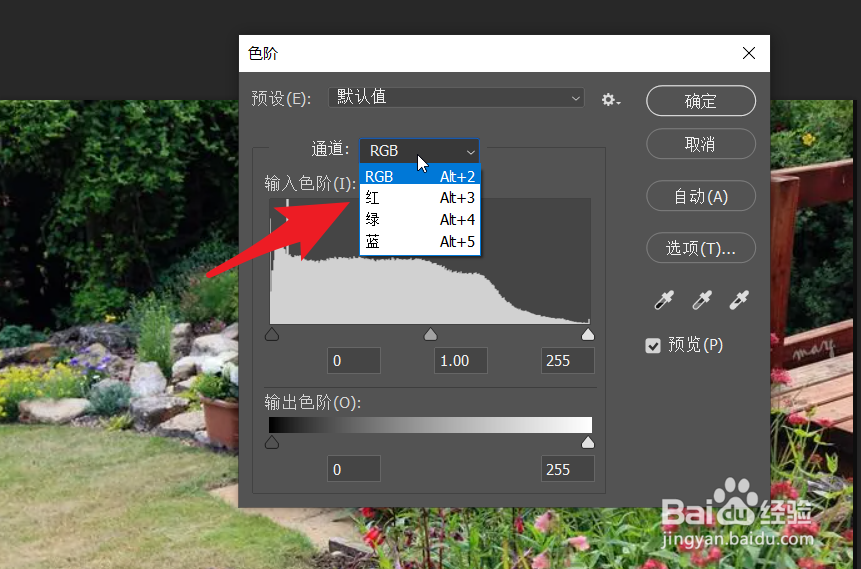
Task: Focus the output highlight field 255
Action: tap(568, 469)
